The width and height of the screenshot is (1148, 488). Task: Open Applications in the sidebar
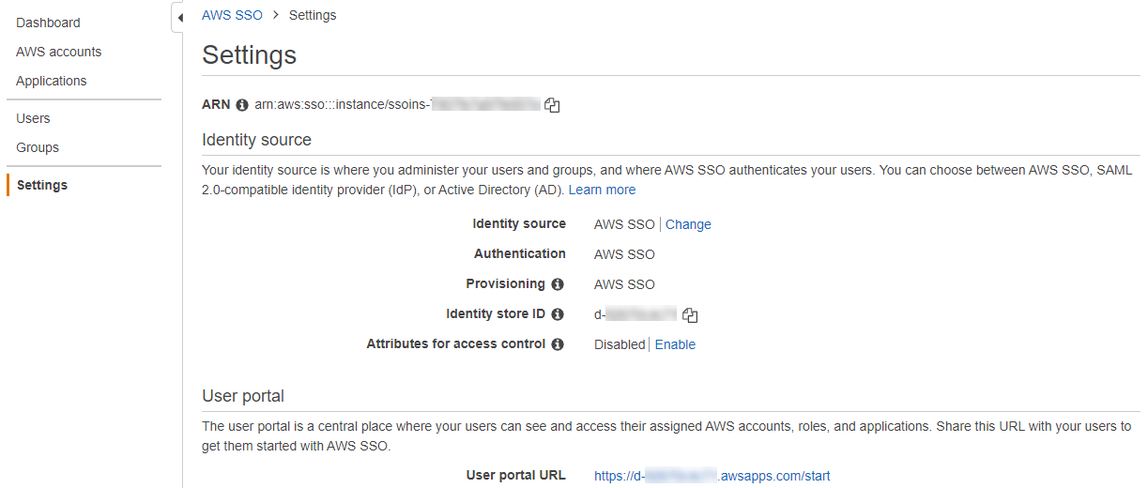click(x=51, y=81)
